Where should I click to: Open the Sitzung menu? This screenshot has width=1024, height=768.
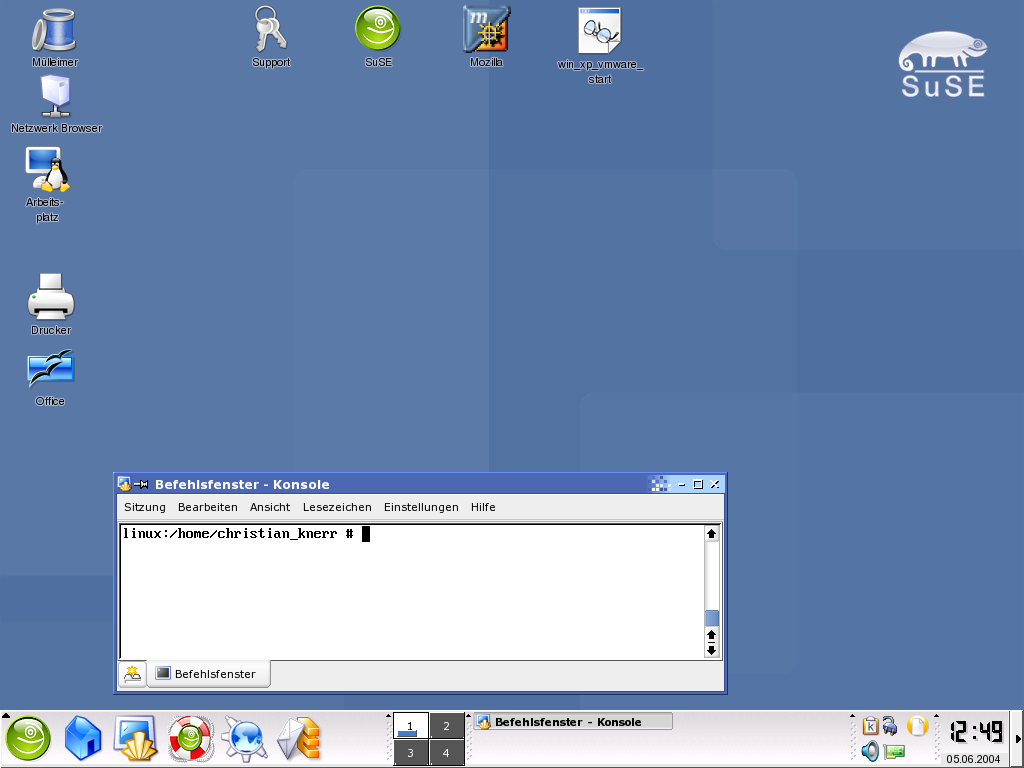(x=145, y=507)
